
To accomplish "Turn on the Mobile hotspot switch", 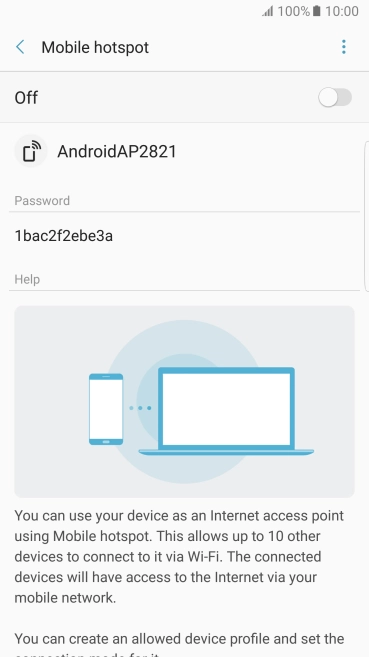I will tap(335, 98).
